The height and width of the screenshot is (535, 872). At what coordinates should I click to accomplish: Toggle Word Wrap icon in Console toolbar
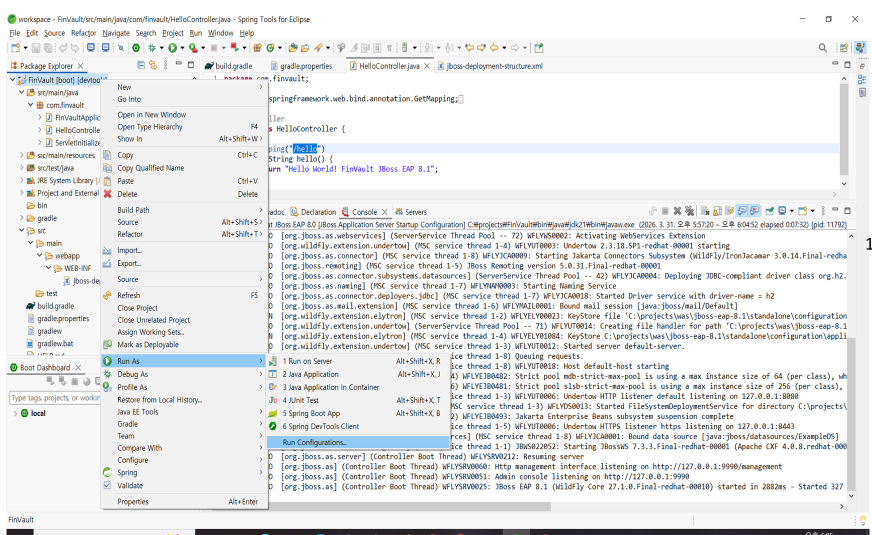(x=730, y=211)
